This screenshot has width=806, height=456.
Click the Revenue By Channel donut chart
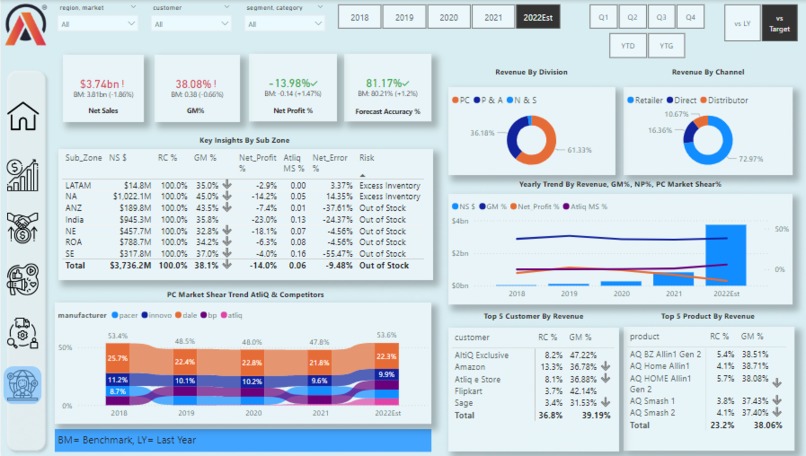[708, 140]
